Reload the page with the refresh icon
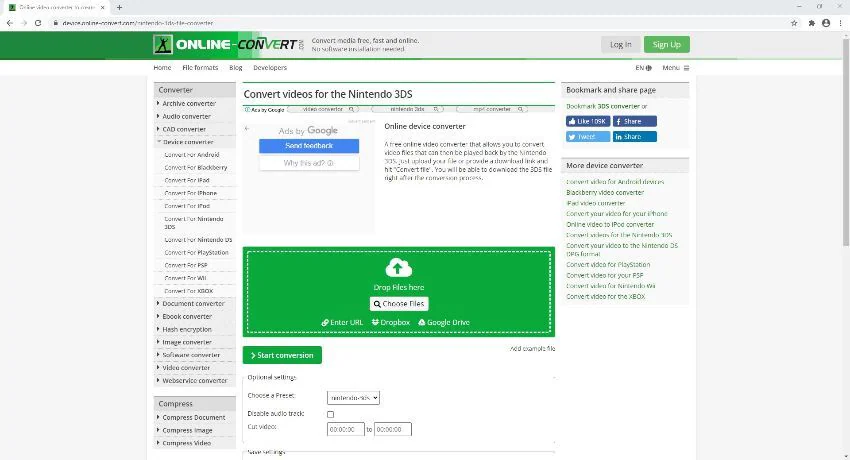The width and height of the screenshot is (850, 460). [38, 23]
